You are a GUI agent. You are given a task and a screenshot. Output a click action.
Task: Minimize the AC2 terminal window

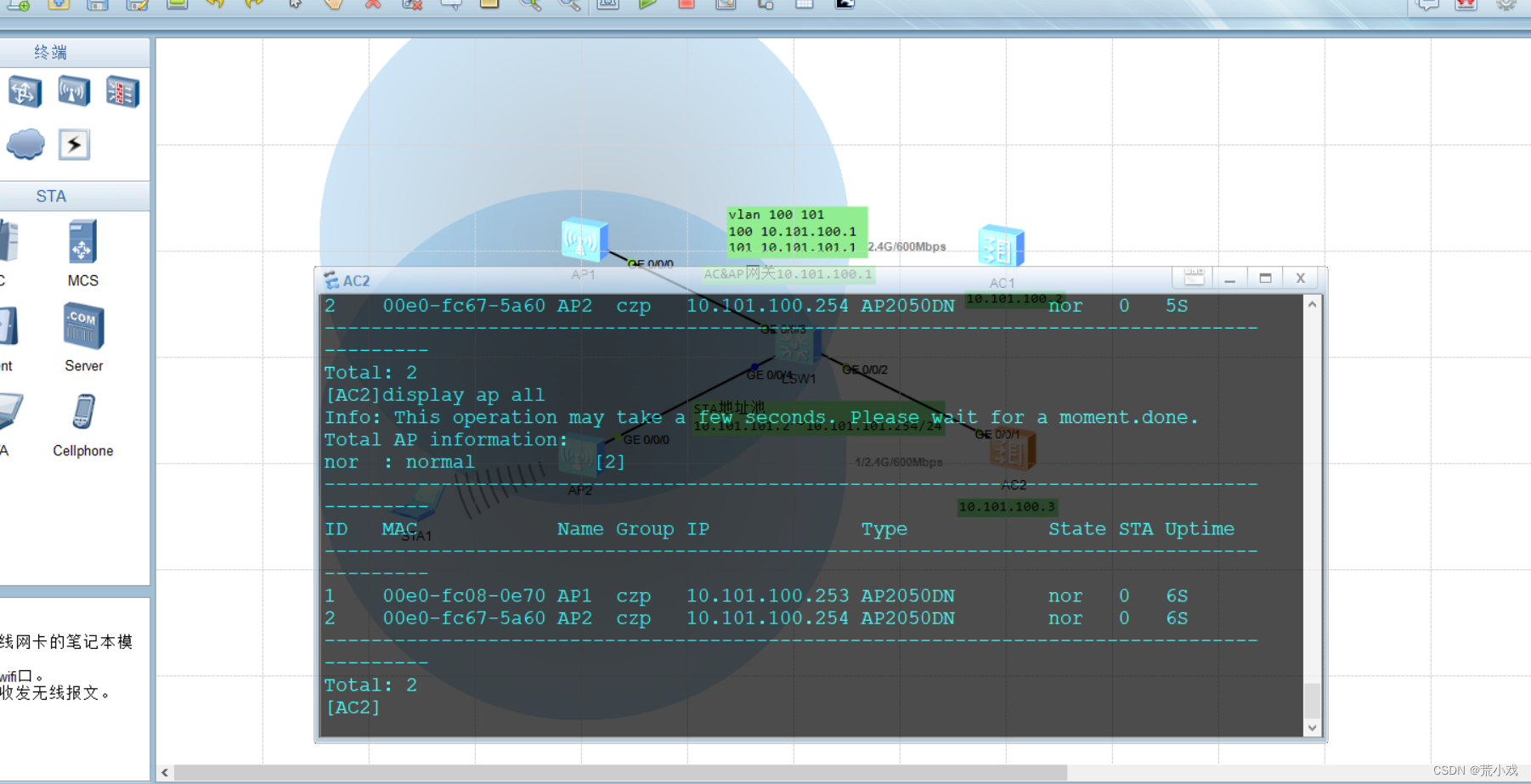click(1229, 279)
